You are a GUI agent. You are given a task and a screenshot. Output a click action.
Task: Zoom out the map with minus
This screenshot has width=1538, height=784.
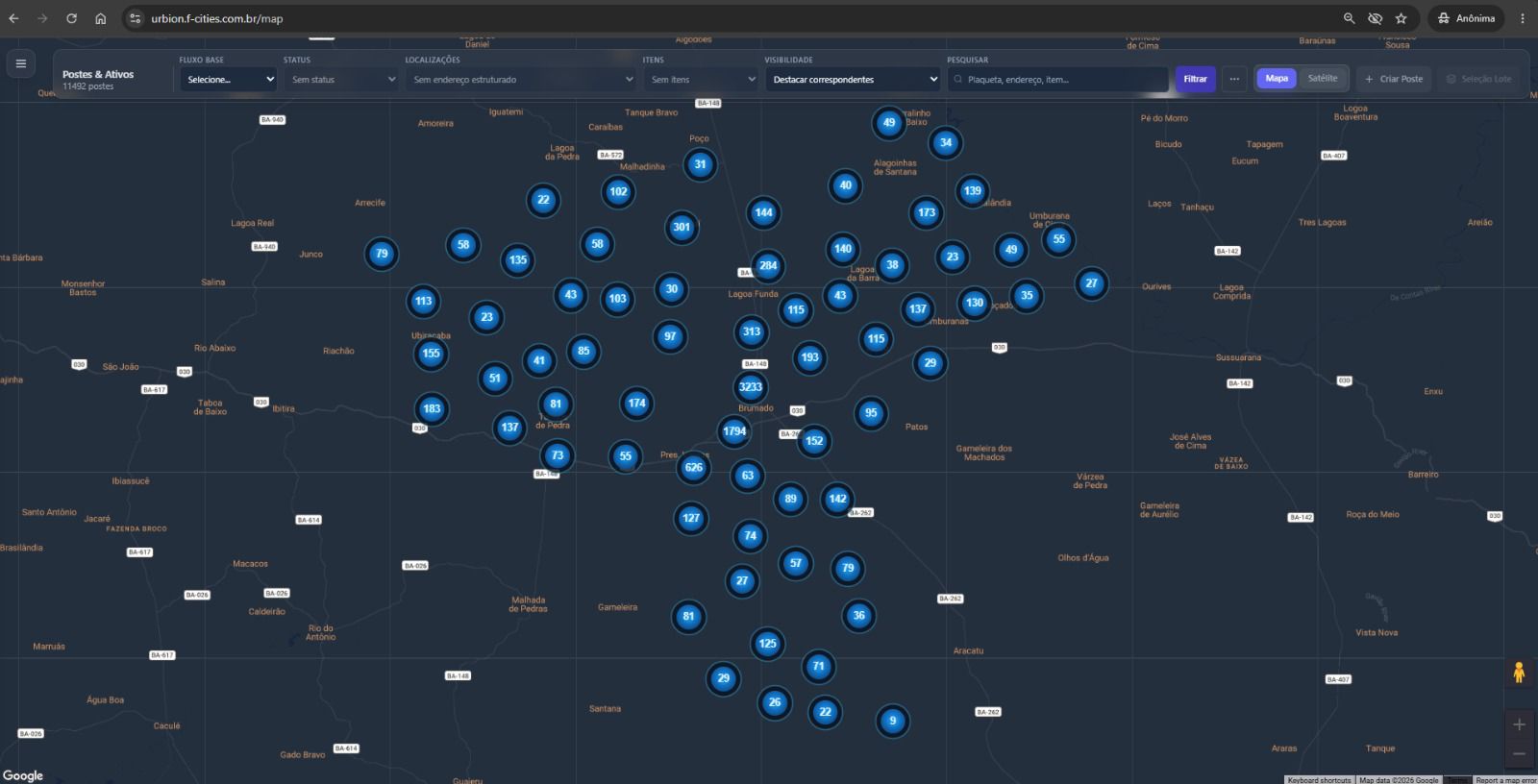[1519, 754]
